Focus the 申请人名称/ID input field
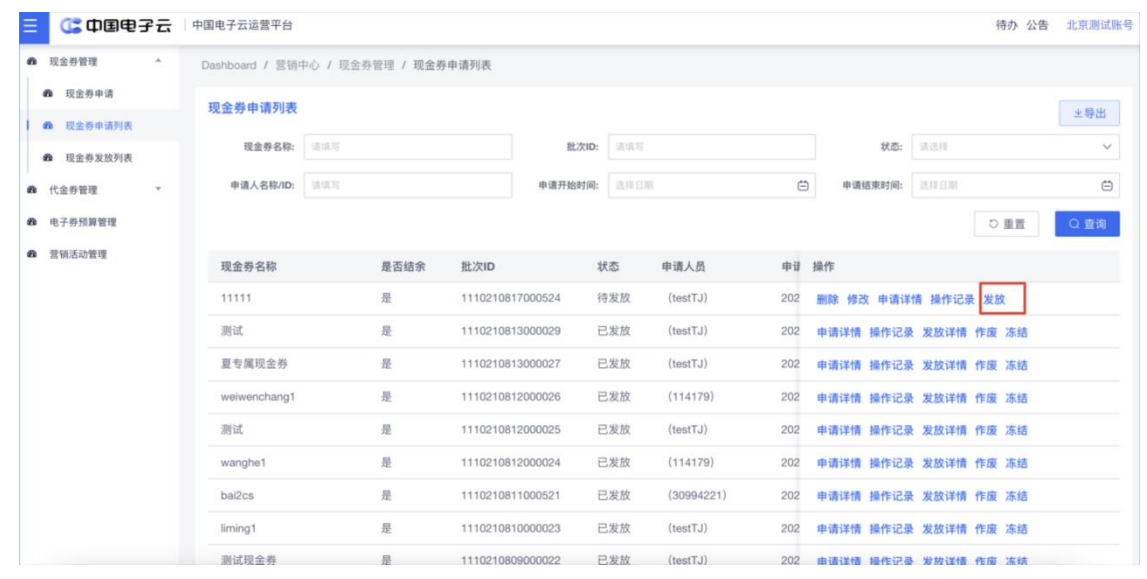The height and width of the screenshot is (579, 1147). [x=407, y=186]
